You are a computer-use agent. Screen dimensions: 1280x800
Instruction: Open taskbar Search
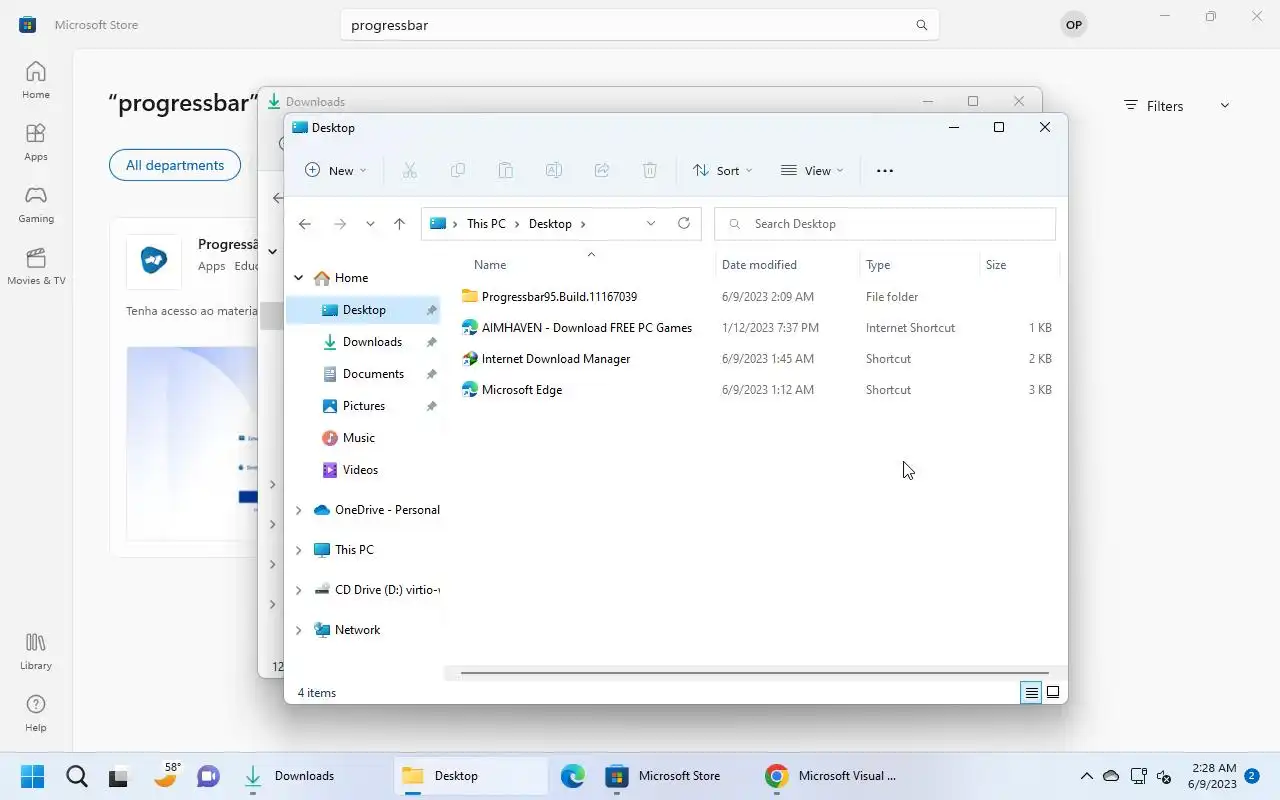76,776
